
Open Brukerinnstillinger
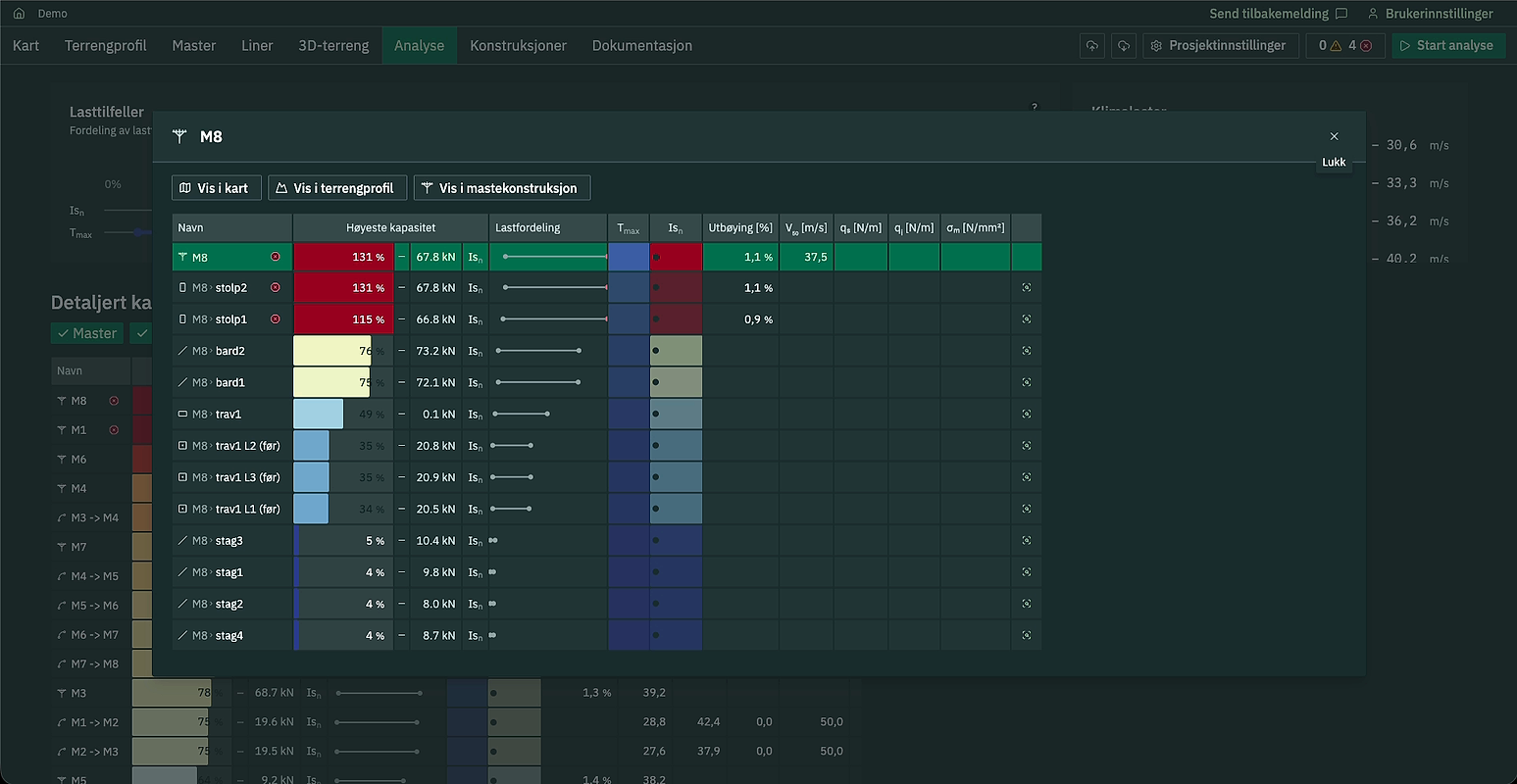[x=1431, y=14]
